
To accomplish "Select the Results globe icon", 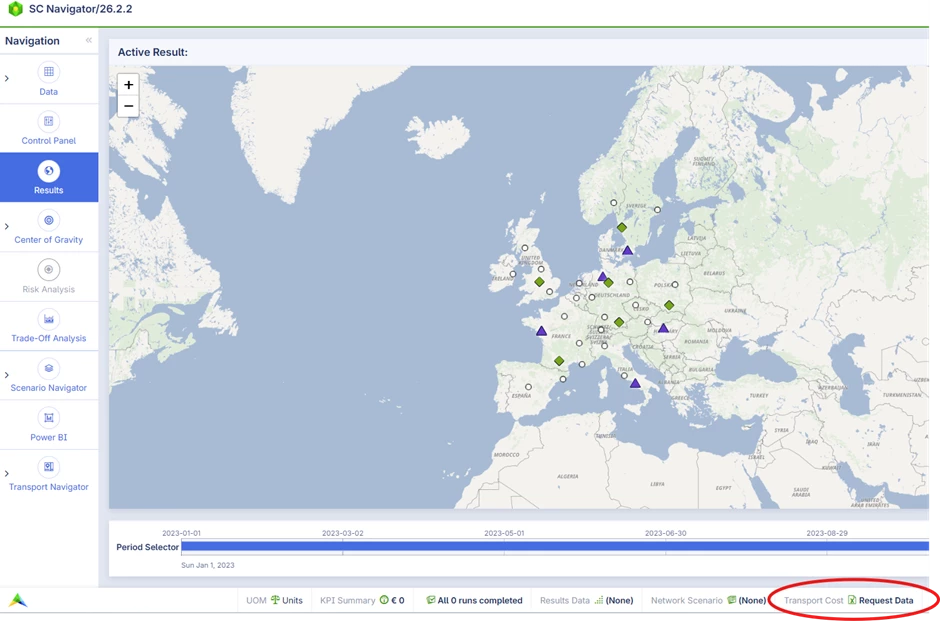I will [x=49, y=171].
